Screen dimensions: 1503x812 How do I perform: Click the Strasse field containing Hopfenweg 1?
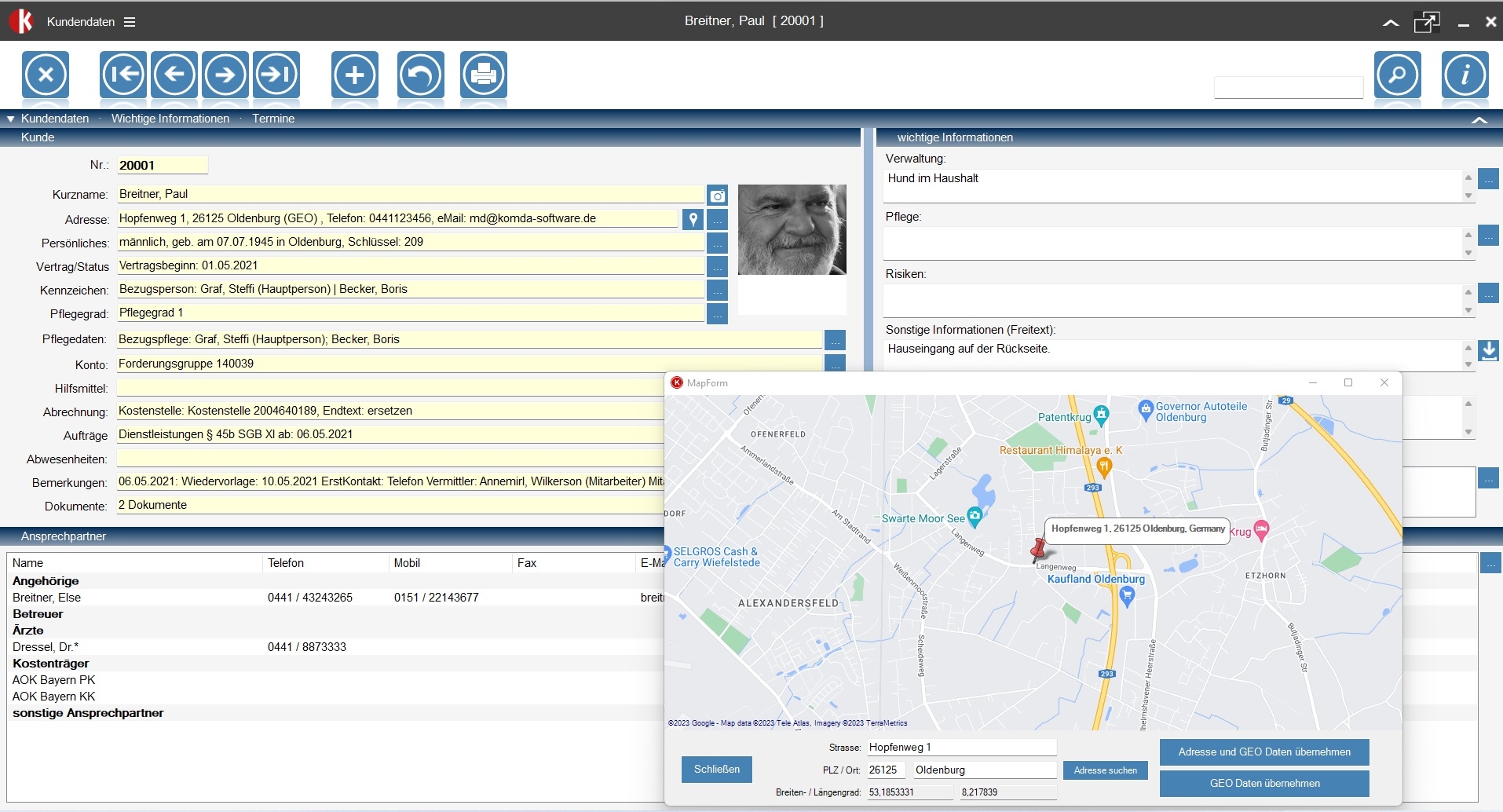pyautogui.click(x=960, y=748)
